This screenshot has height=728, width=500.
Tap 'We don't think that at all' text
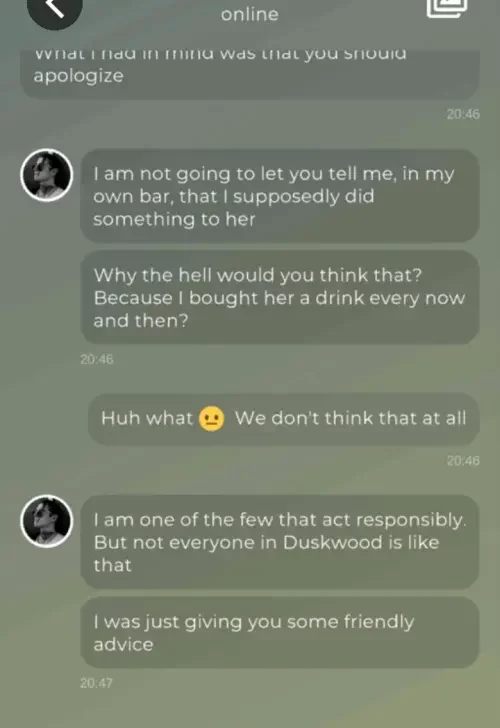coord(351,418)
